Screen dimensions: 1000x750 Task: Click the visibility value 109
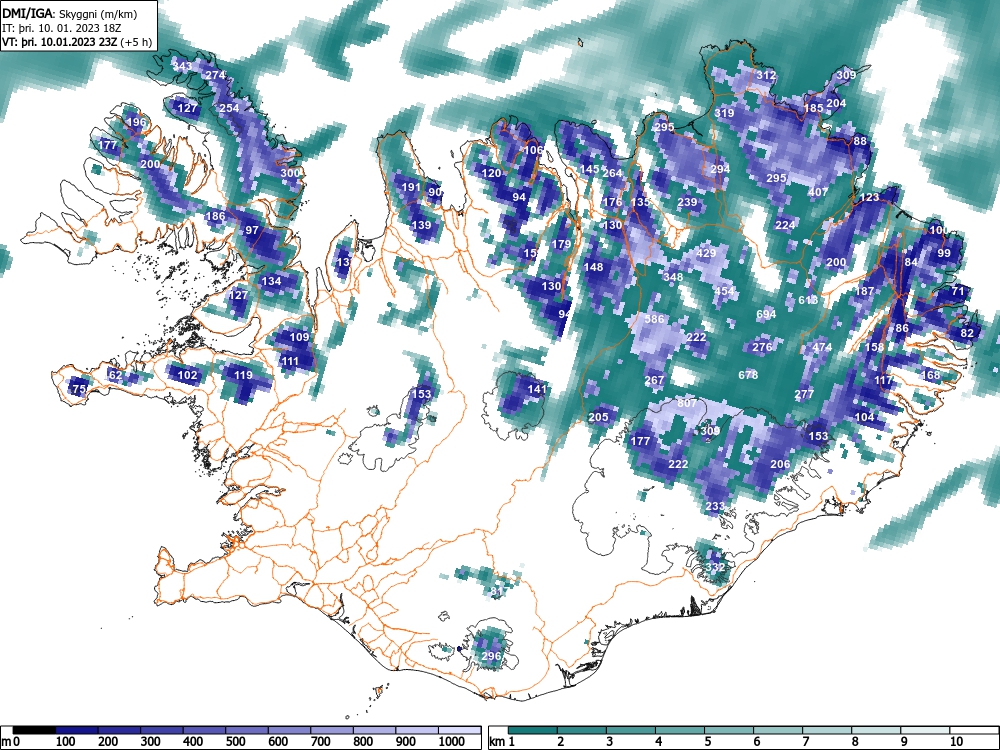click(299, 337)
